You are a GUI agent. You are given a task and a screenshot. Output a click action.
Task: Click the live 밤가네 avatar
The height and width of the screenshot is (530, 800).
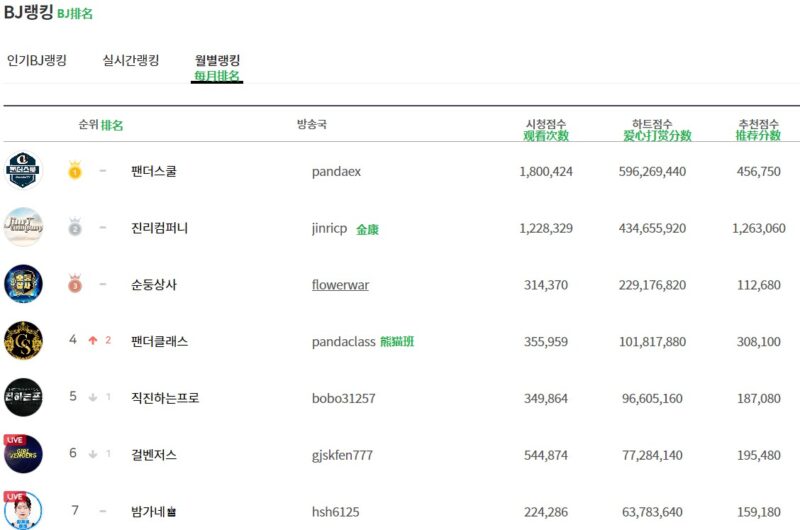[24, 509]
